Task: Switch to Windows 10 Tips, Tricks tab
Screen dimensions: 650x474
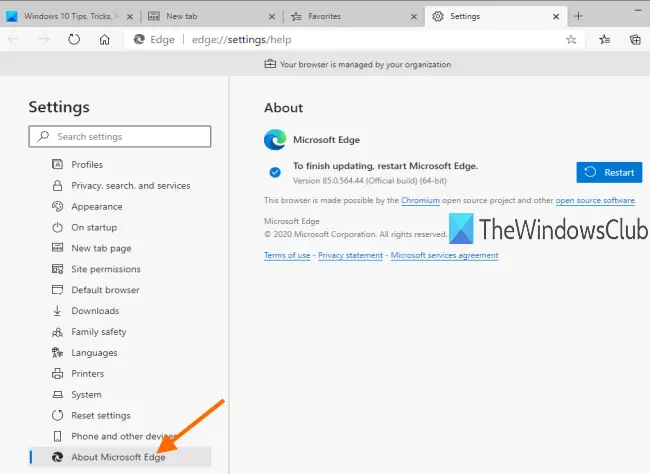Action: pos(70,16)
